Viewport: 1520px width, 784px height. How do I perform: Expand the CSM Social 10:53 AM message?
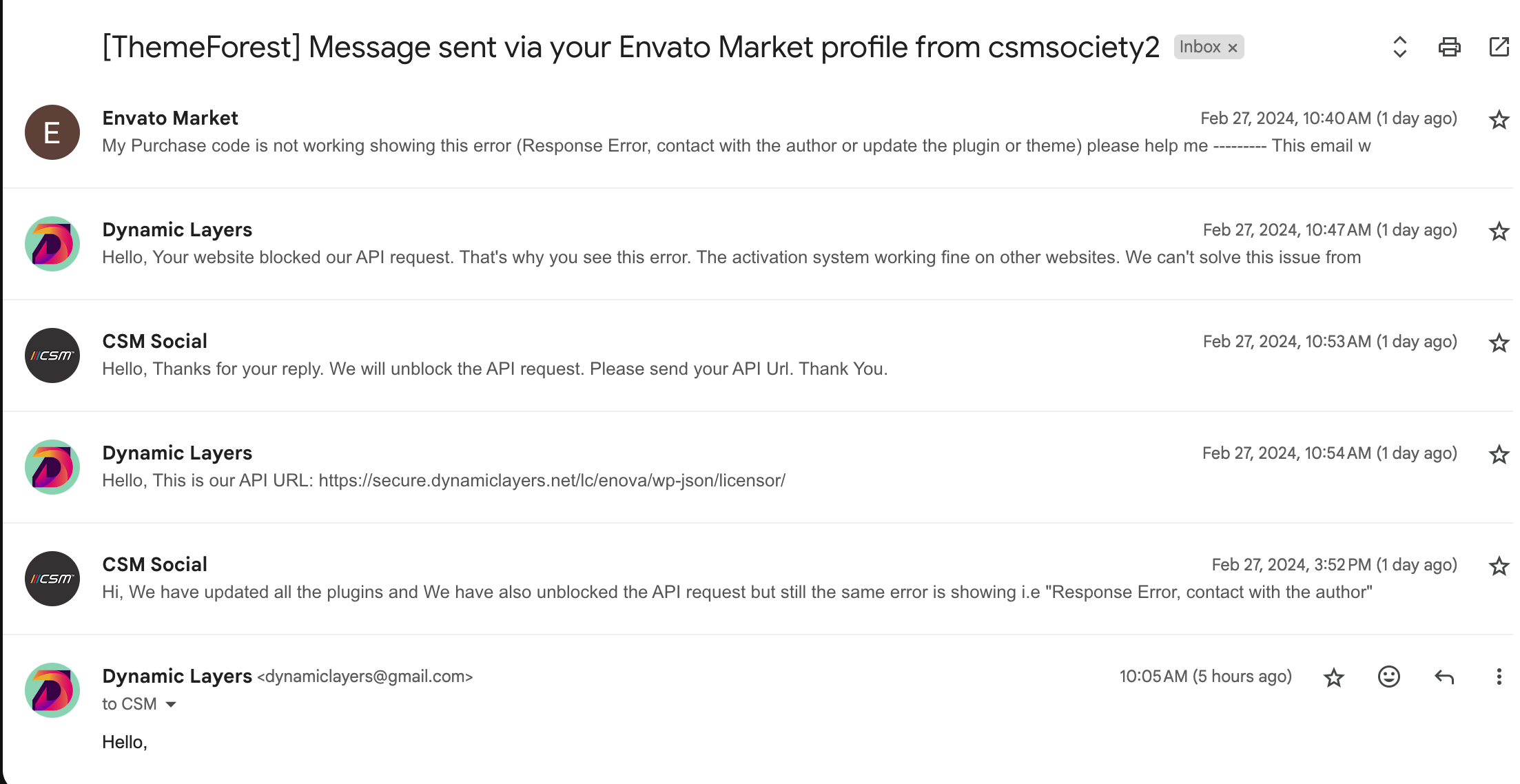pyautogui.click(x=758, y=355)
